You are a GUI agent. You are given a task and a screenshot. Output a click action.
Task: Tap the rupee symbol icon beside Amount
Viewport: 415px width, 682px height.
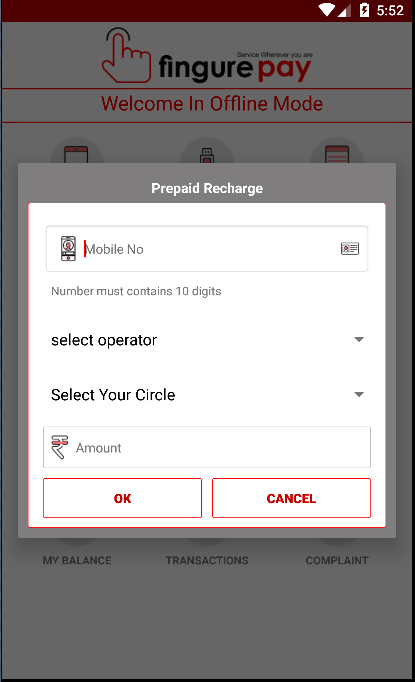click(x=60, y=447)
